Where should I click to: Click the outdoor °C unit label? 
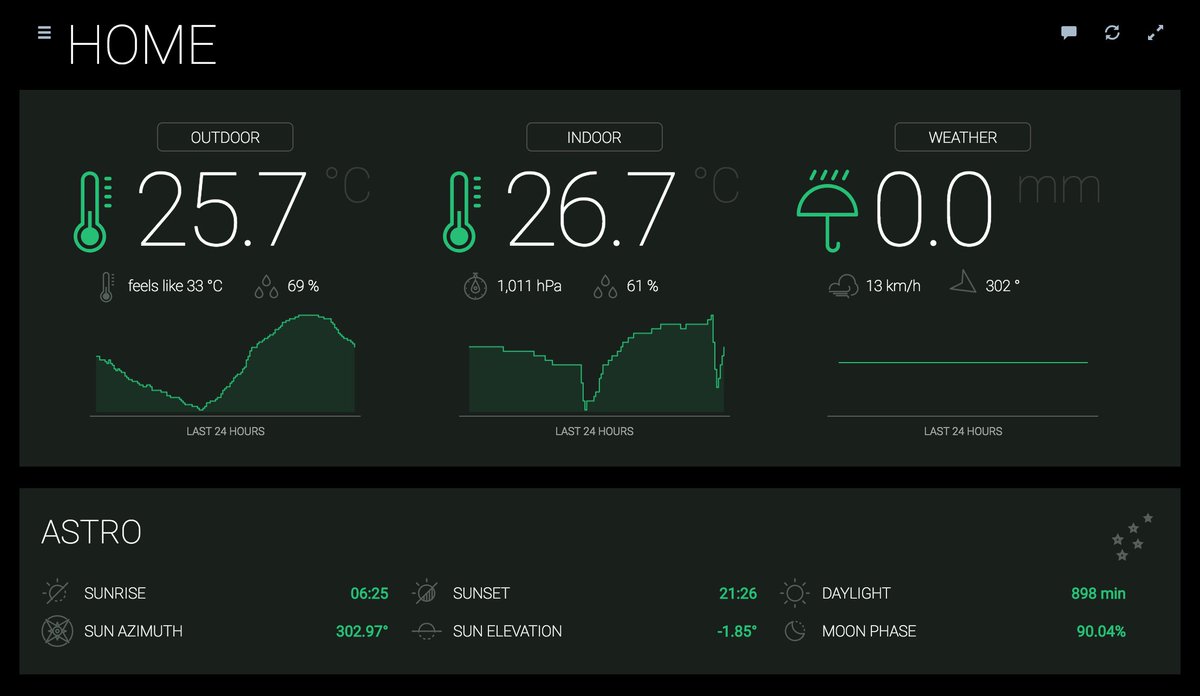[x=347, y=185]
